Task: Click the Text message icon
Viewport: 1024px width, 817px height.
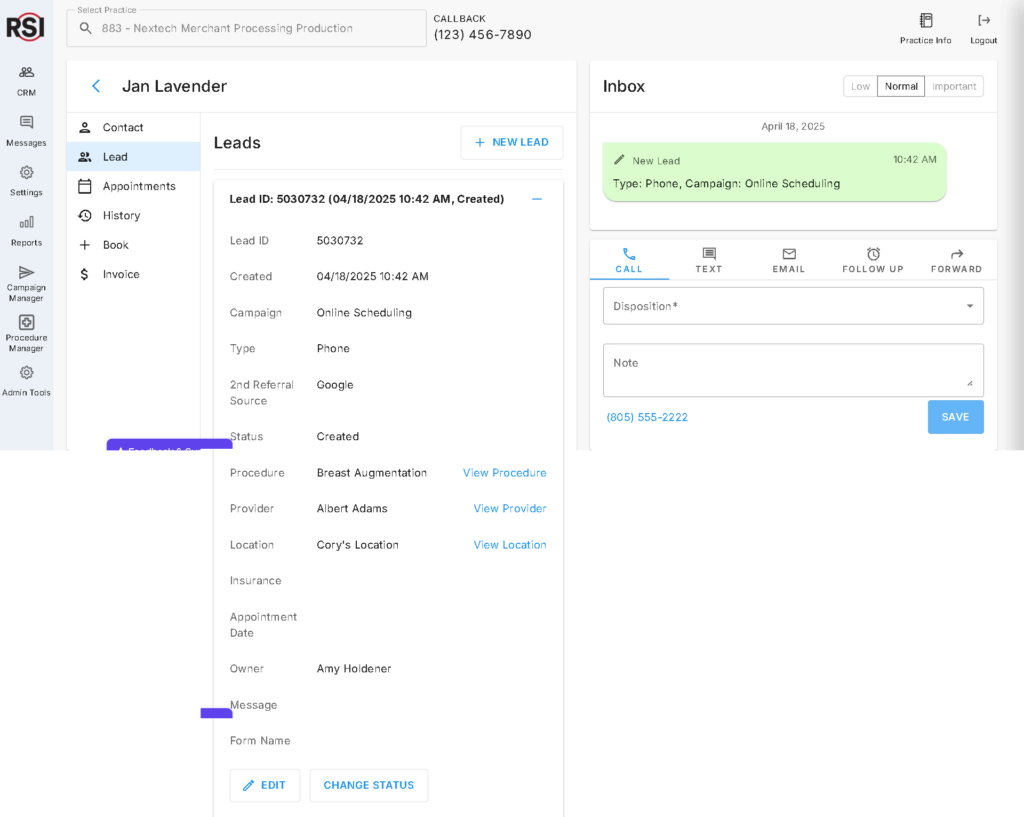Action: [x=709, y=253]
